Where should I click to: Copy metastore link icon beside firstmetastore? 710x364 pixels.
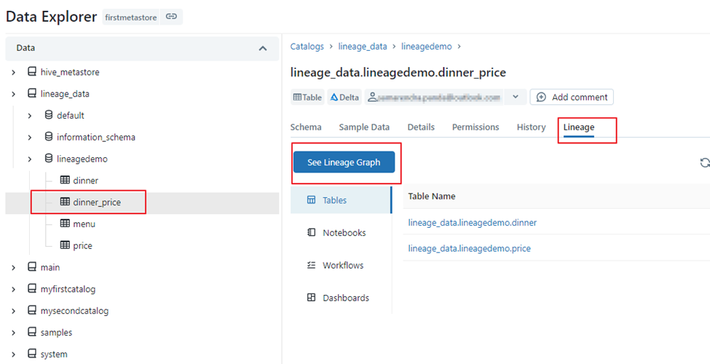(171, 17)
